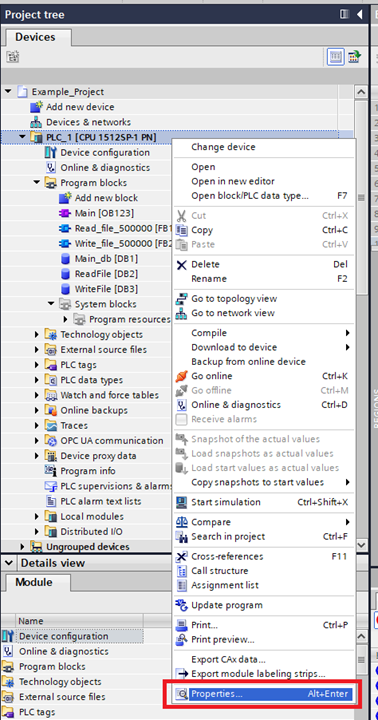
Task: Collapse the Program blocks folder
Action: click(37, 183)
